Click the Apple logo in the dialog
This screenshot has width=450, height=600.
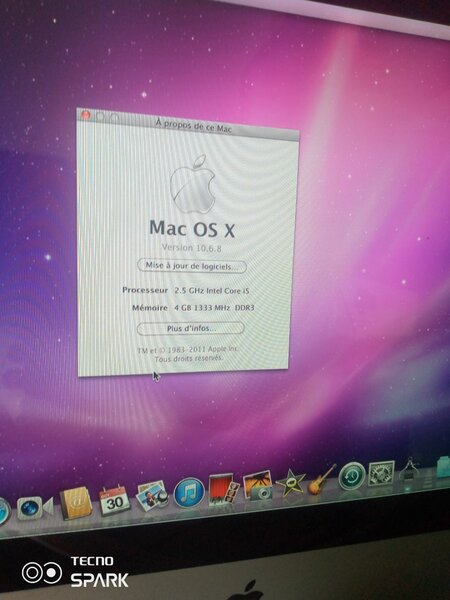(x=192, y=184)
